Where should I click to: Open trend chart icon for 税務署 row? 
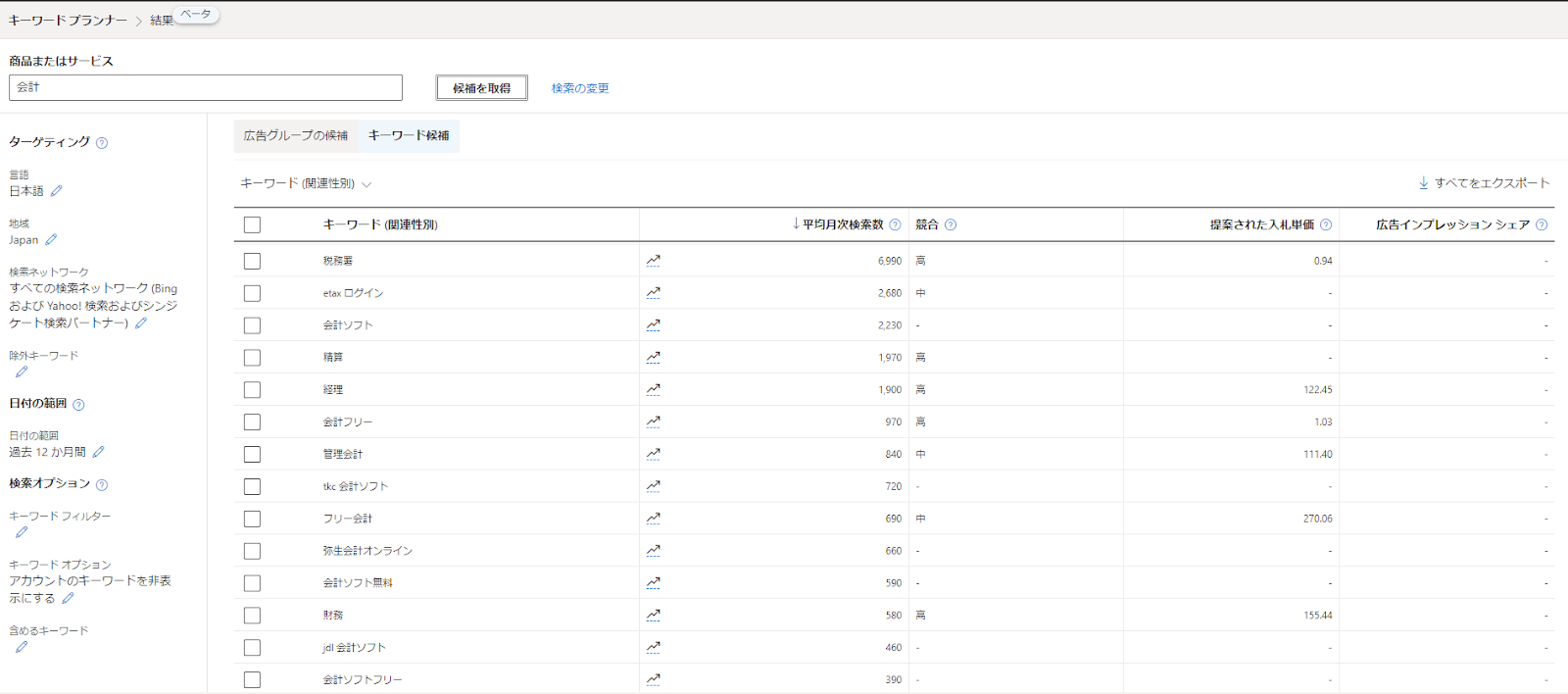click(x=653, y=261)
